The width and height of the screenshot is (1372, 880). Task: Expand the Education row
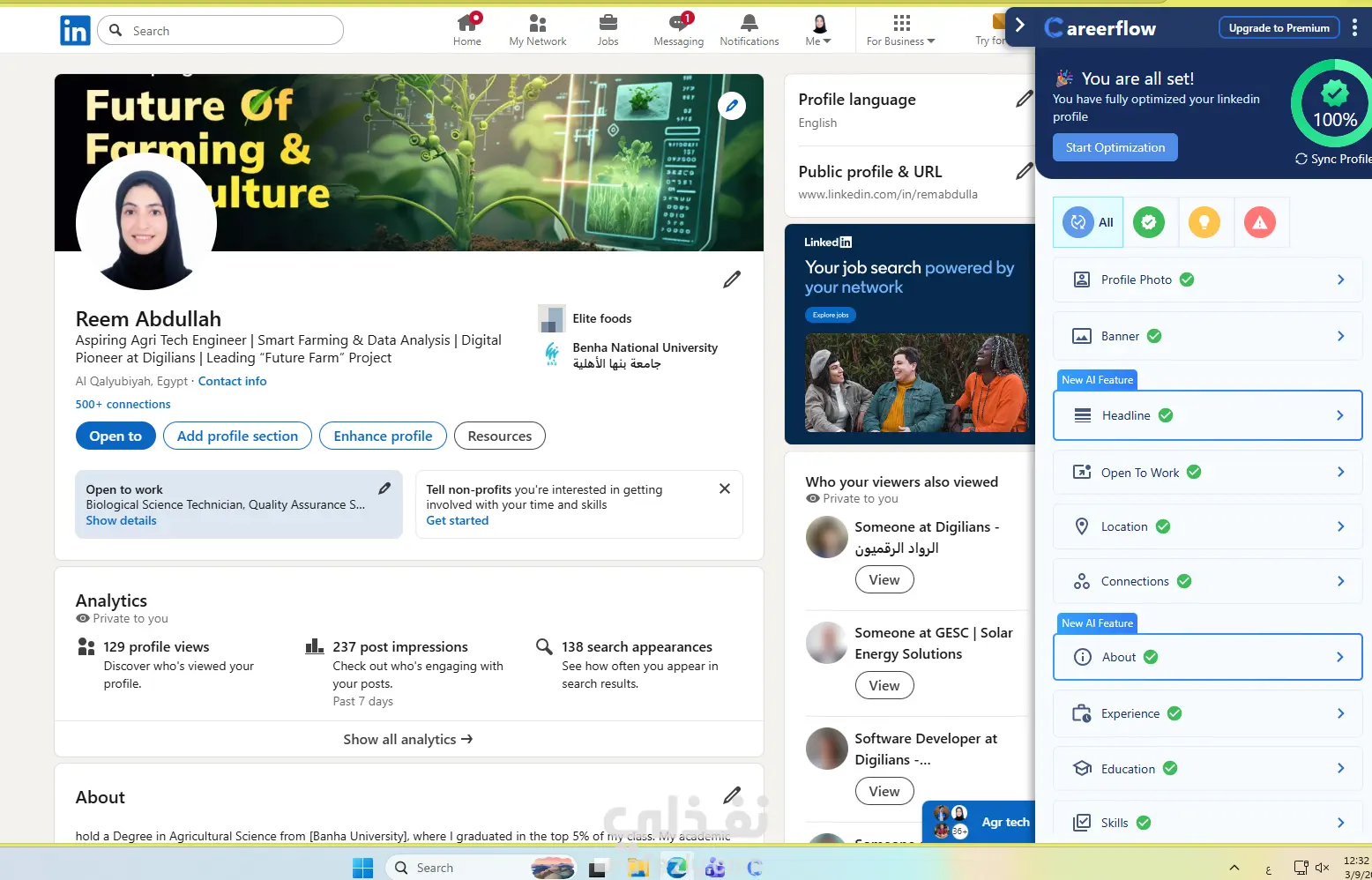tap(1208, 768)
